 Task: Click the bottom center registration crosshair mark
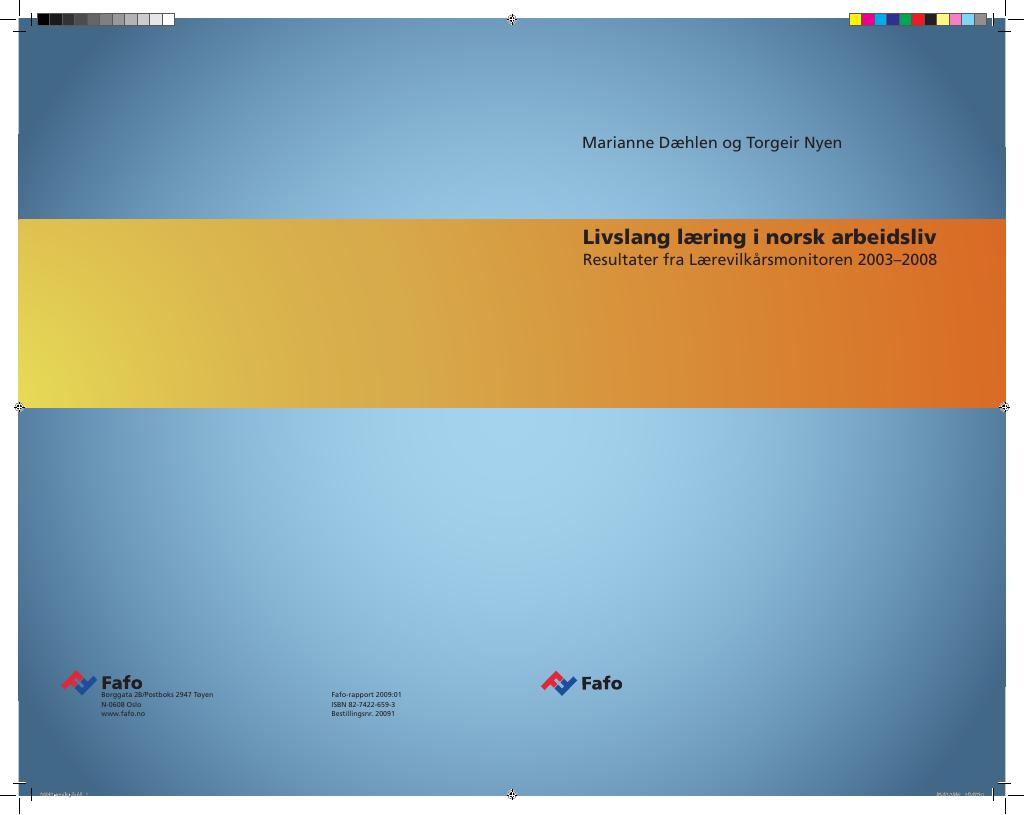(x=512, y=794)
